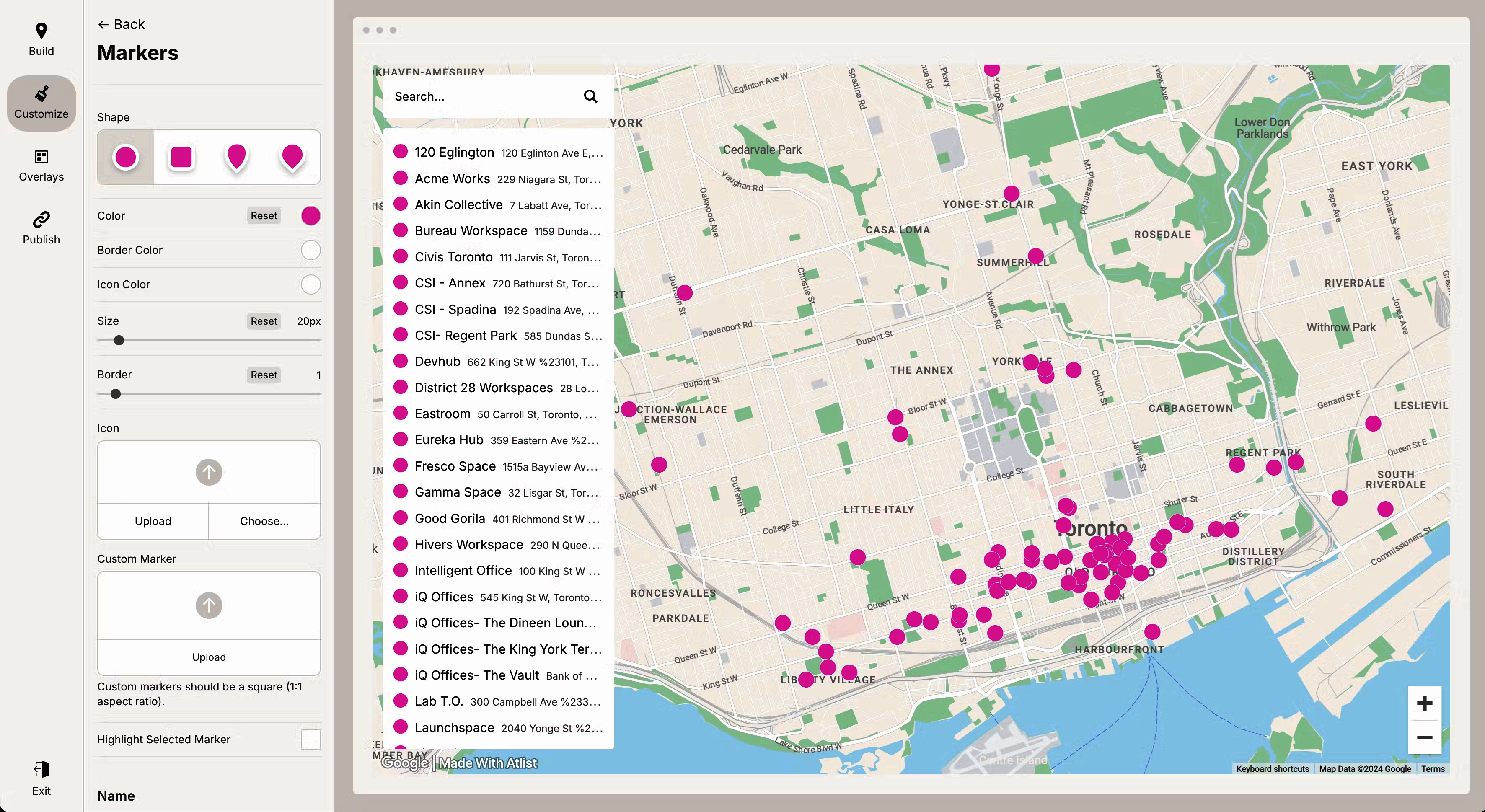The image size is (1485, 812).
Task: Click the Border slider handle
Action: tap(115, 393)
